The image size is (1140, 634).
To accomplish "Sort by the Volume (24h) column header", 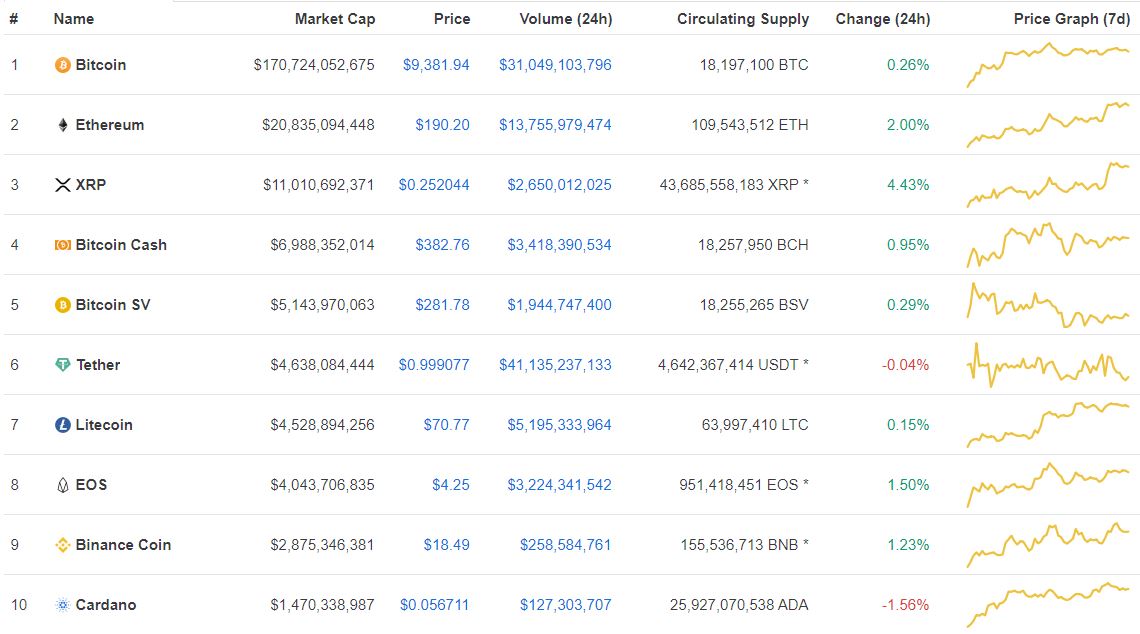I will click(x=566, y=19).
